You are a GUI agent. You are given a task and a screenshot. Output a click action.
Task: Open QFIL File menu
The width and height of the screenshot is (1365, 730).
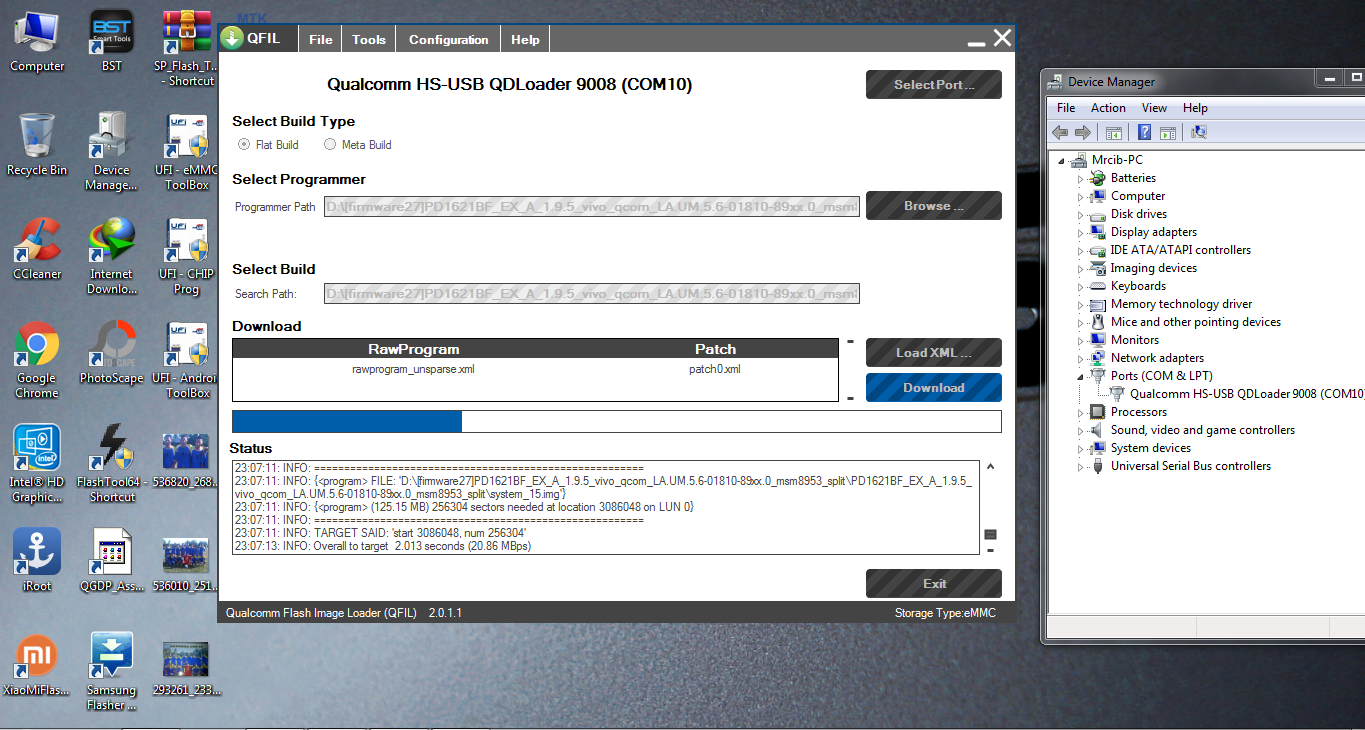coord(321,40)
